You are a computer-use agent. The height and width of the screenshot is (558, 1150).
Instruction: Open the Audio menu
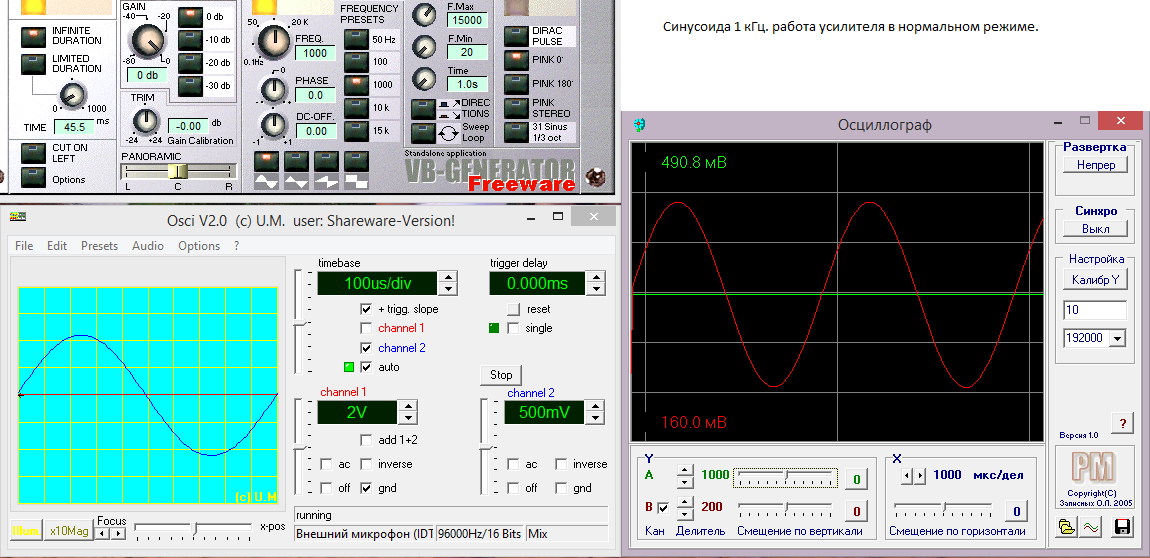click(x=148, y=246)
